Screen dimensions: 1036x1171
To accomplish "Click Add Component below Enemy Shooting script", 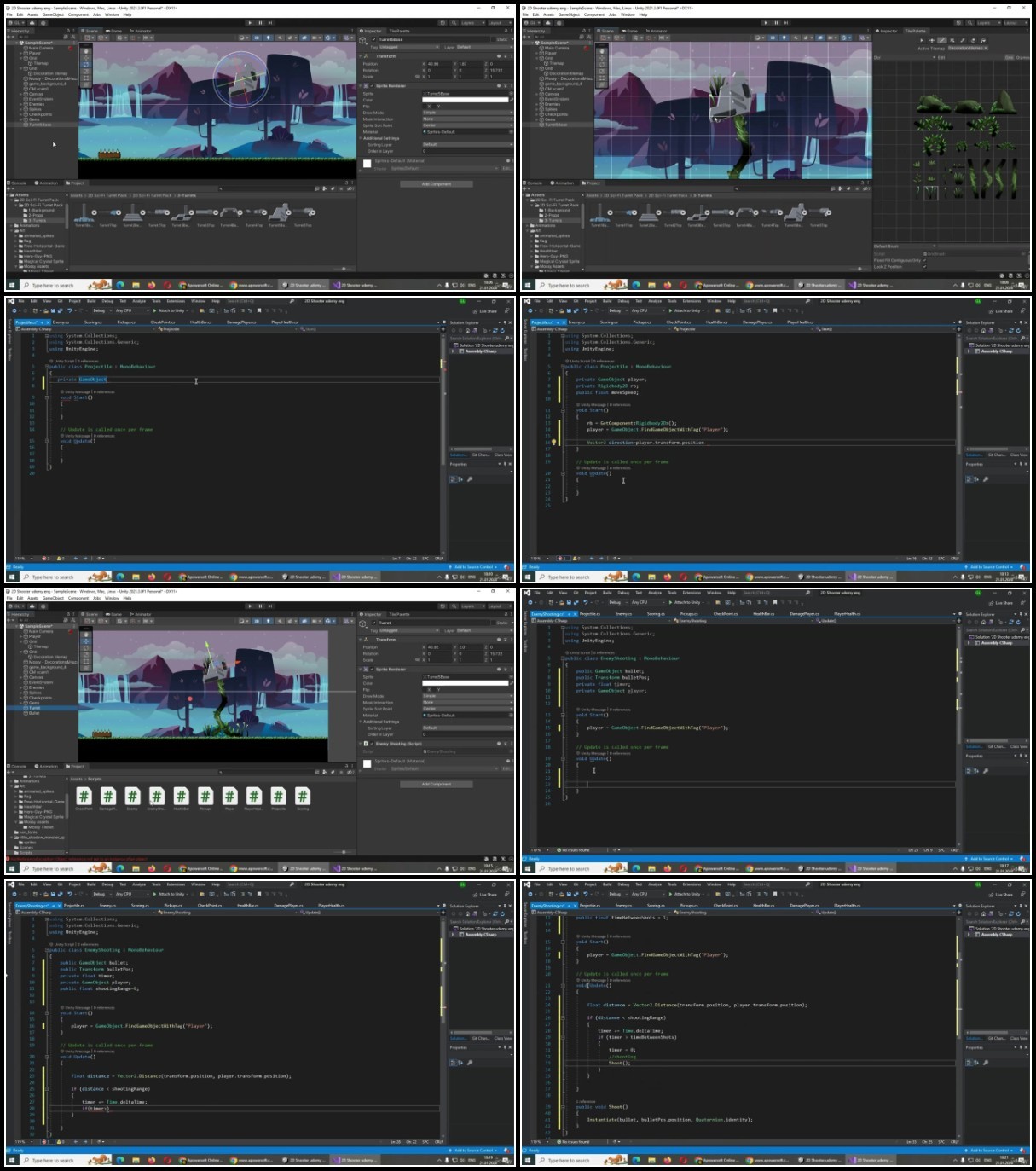I will coord(436,784).
